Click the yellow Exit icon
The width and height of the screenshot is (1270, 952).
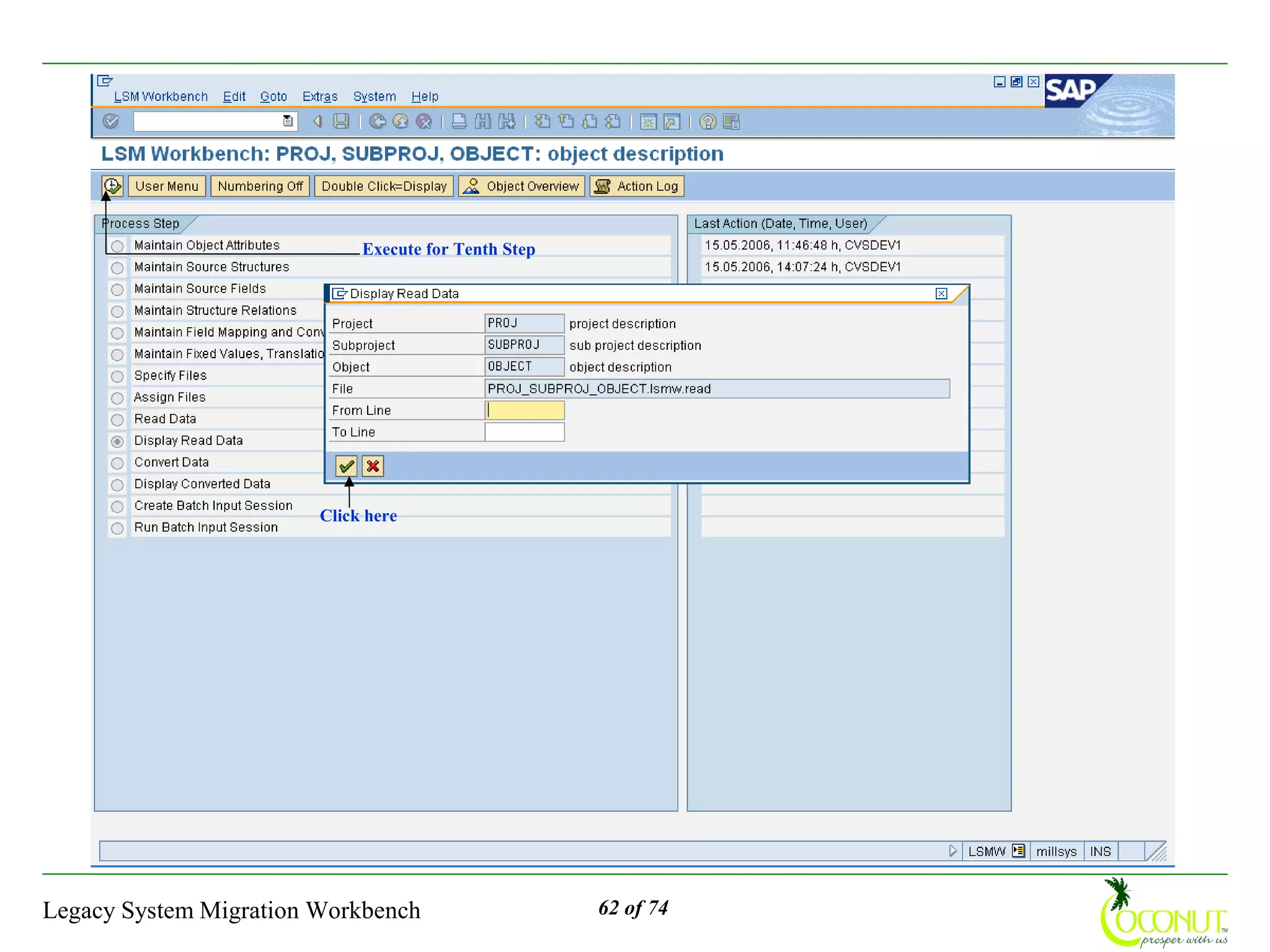coord(401,121)
